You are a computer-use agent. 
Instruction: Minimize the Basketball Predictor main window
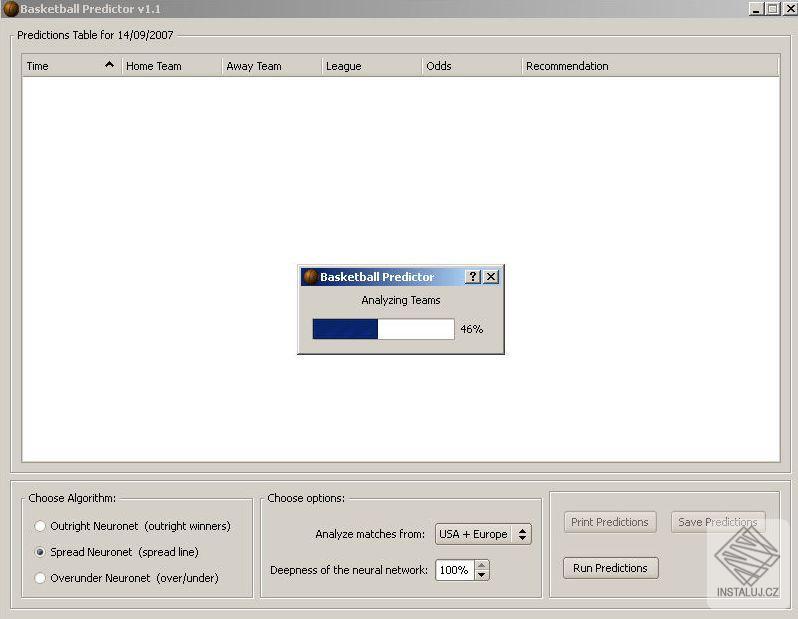click(x=756, y=9)
